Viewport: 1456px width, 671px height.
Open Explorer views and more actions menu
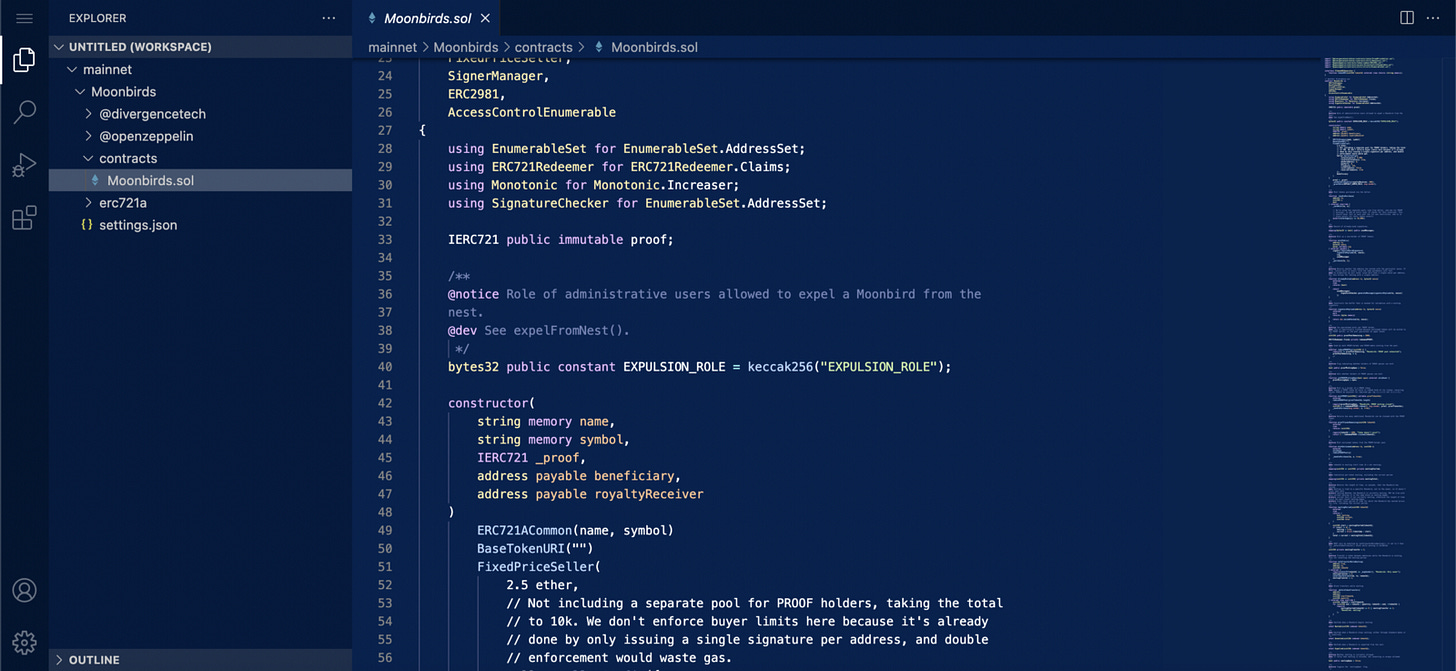329,18
